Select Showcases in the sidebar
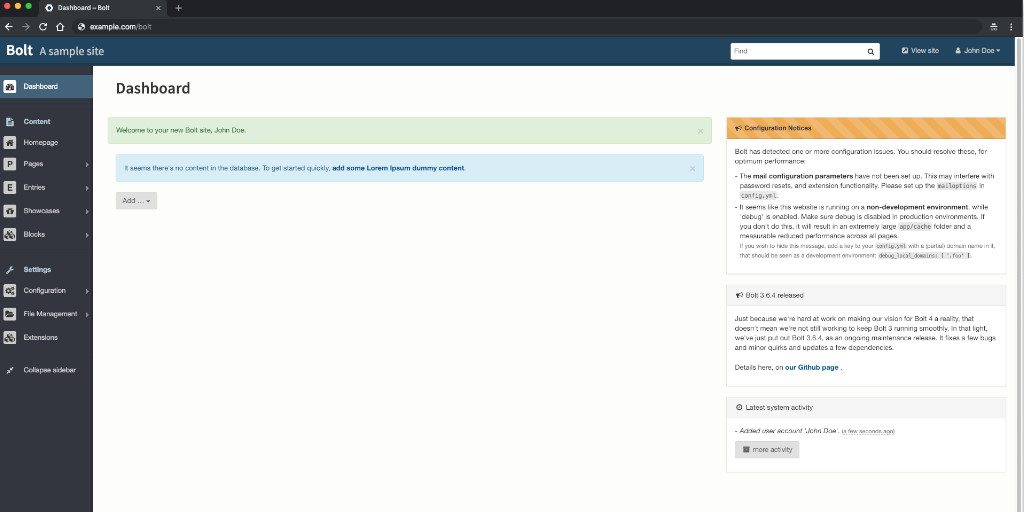Viewport: 1024px width, 512px height. (x=42, y=211)
